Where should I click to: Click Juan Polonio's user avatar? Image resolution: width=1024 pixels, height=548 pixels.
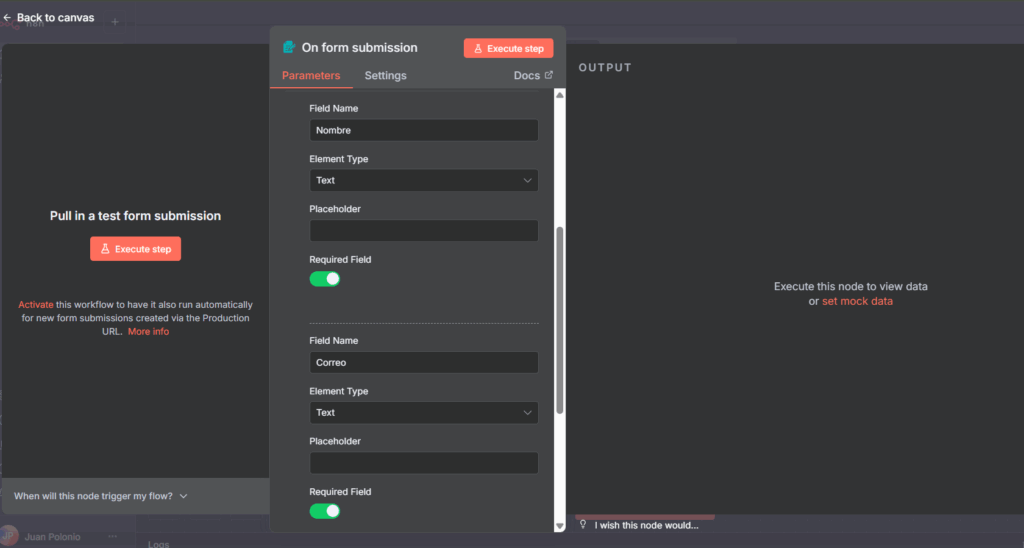coord(10,536)
